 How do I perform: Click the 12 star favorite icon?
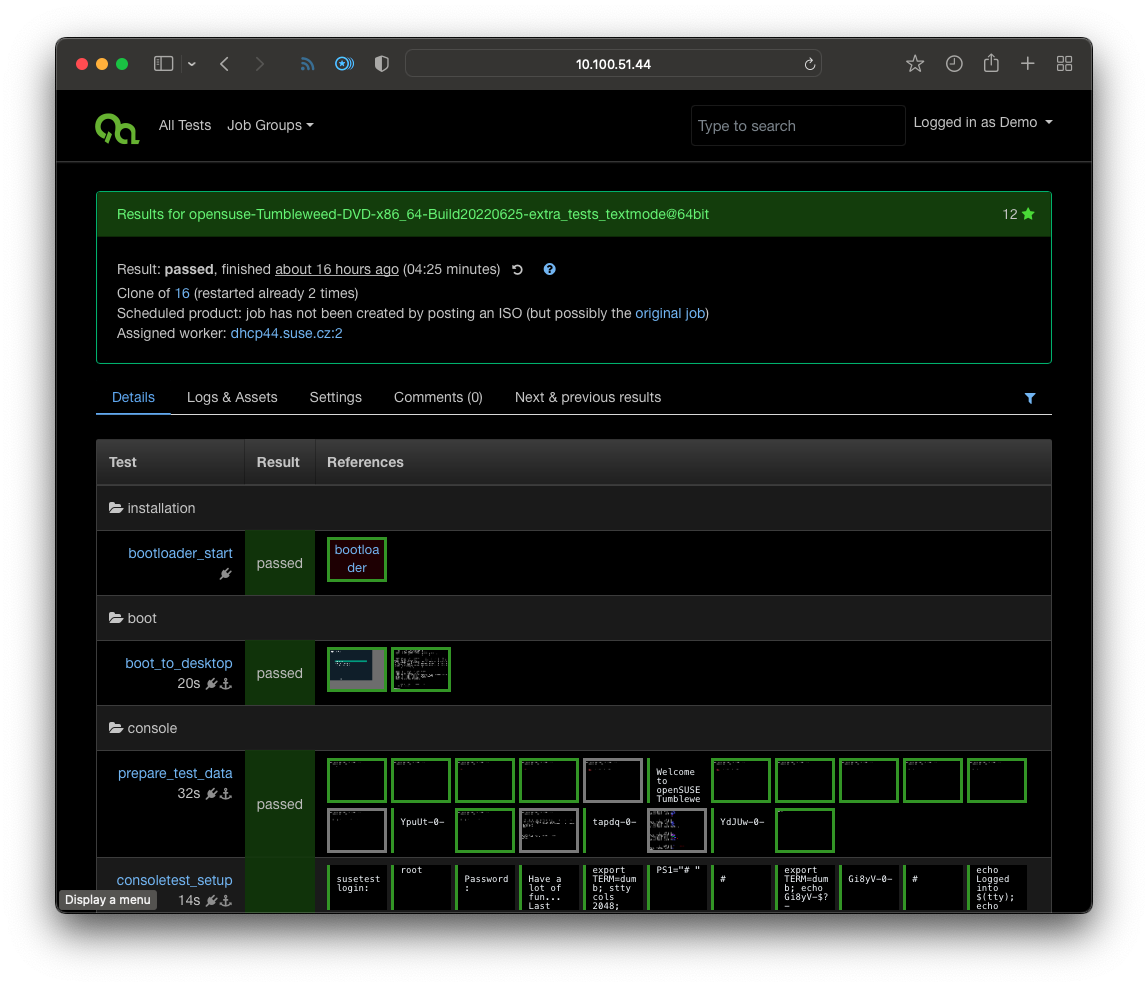coord(1028,214)
